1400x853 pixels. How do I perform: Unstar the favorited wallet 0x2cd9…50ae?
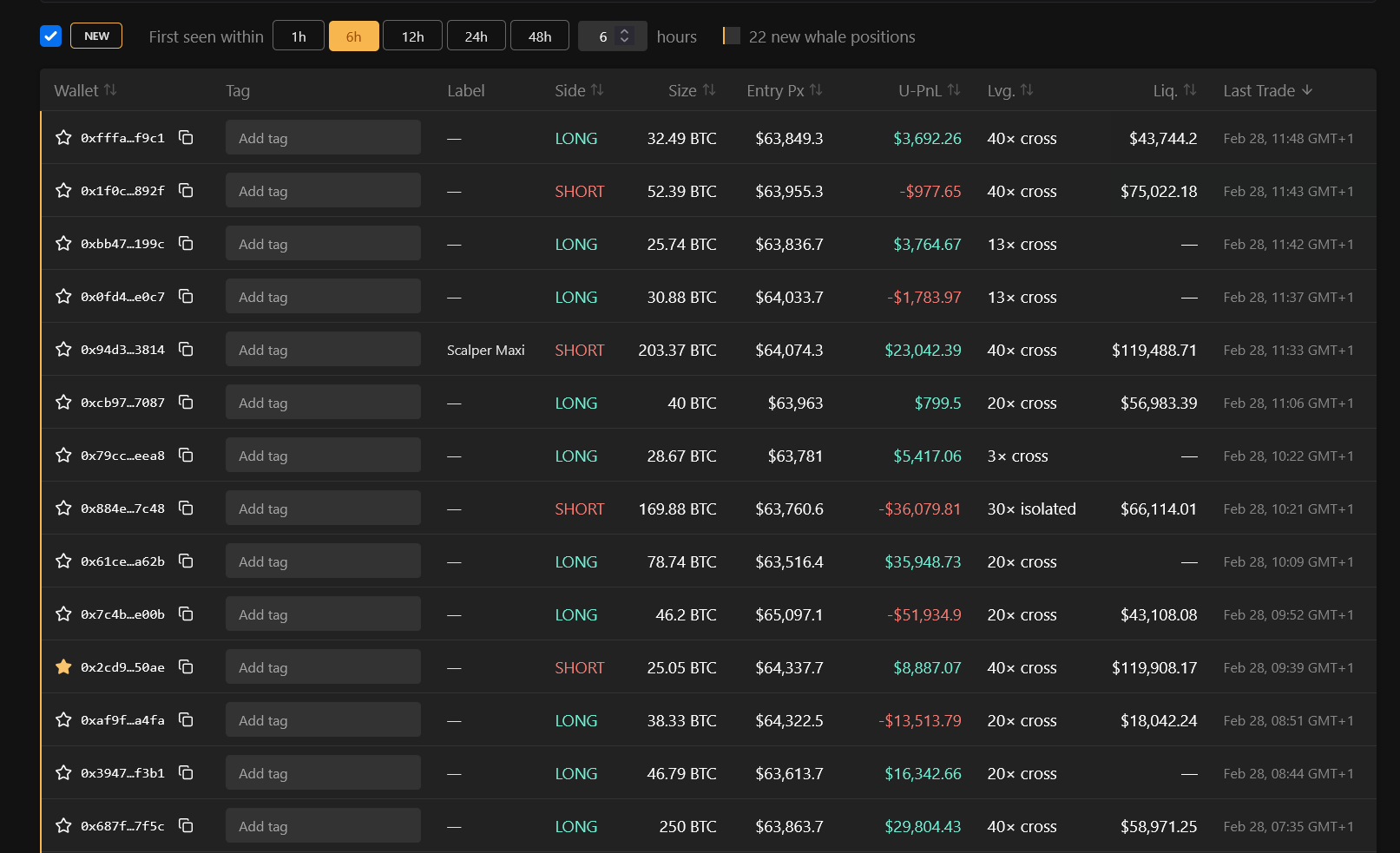tap(63, 666)
